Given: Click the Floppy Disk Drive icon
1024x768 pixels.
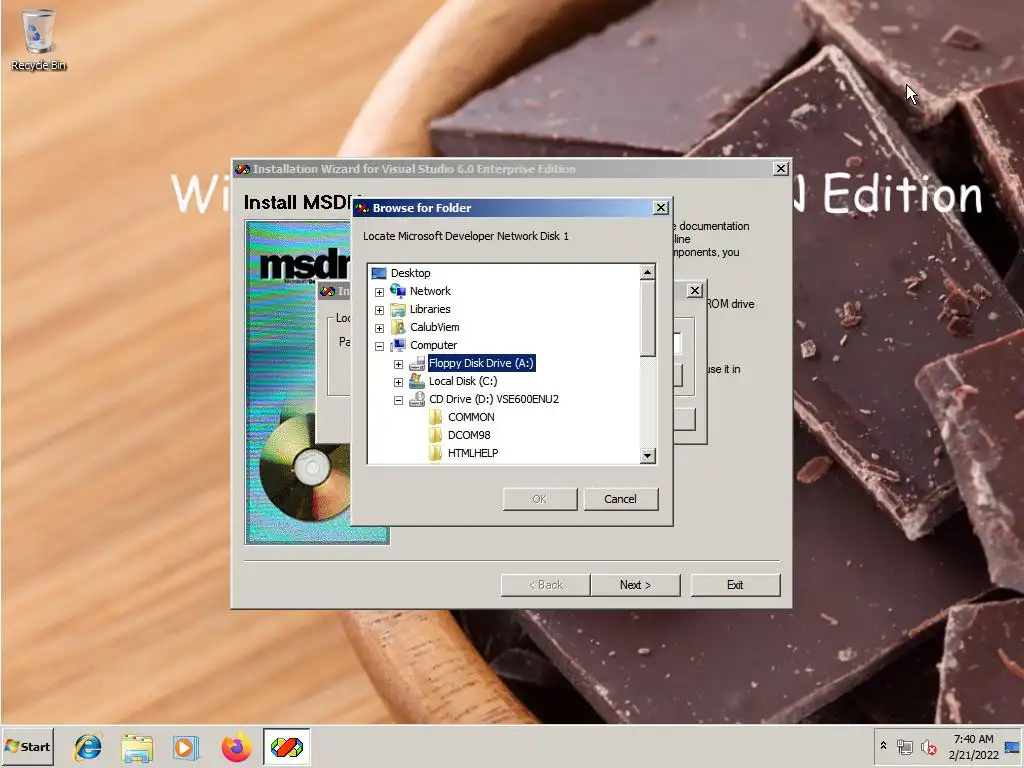Looking at the screenshot, I should [417, 363].
